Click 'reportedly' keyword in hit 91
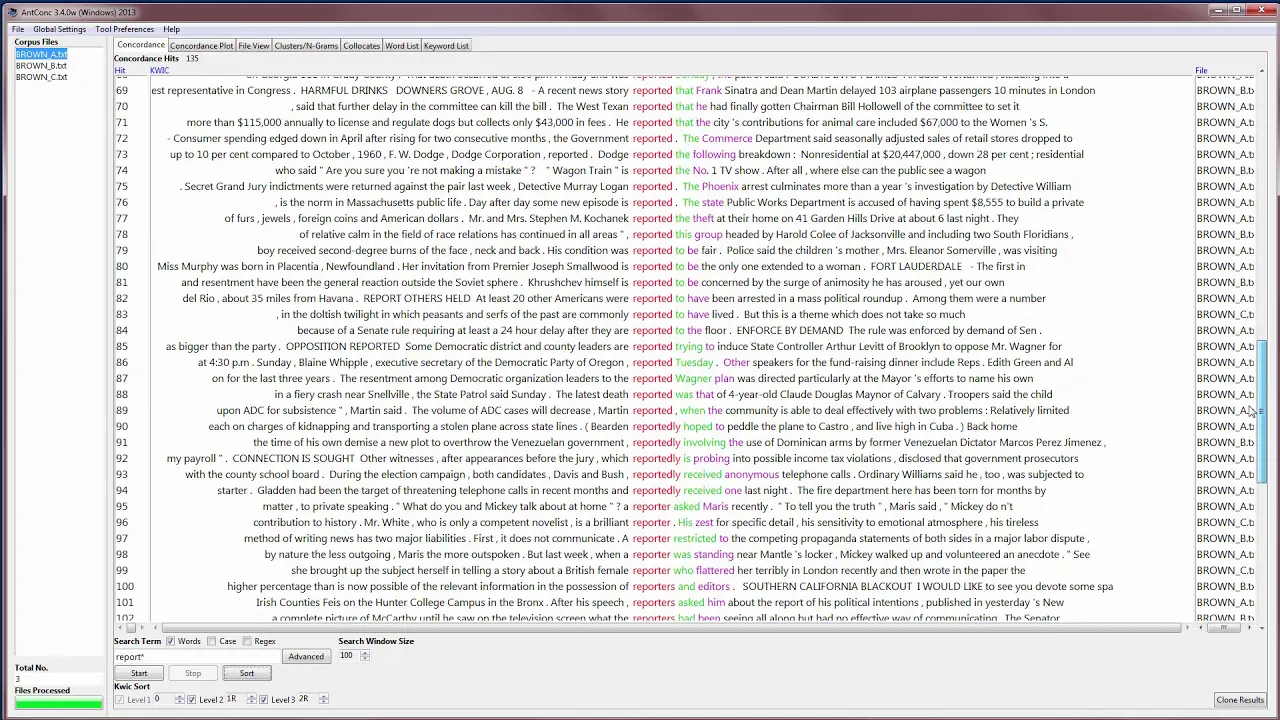This screenshot has width=1280, height=720. click(x=656, y=442)
